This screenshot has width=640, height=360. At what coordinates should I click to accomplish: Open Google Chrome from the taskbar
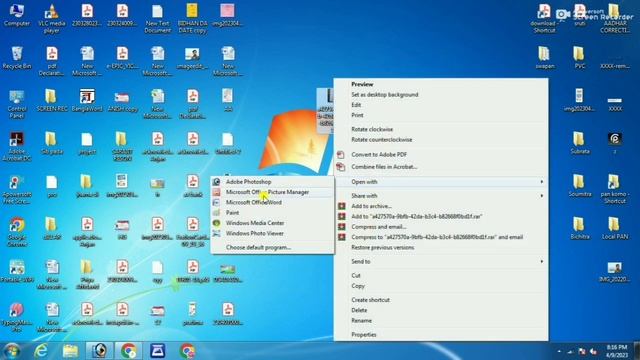pos(129,351)
